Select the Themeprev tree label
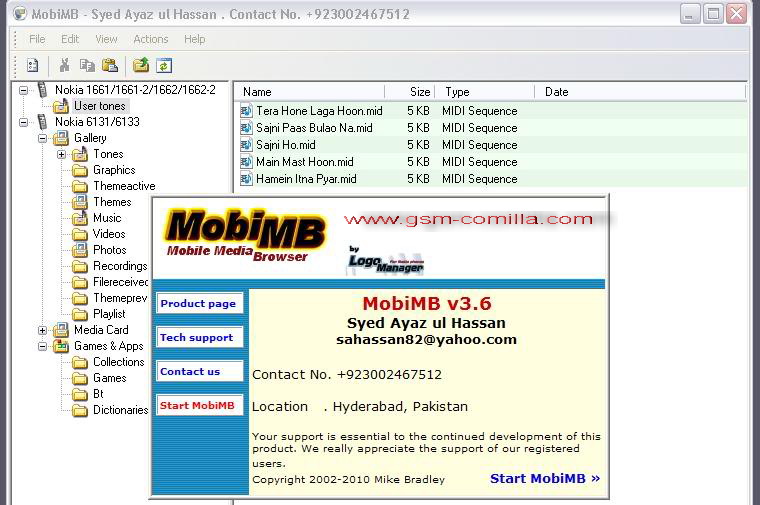The width and height of the screenshot is (760, 505). tap(120, 298)
